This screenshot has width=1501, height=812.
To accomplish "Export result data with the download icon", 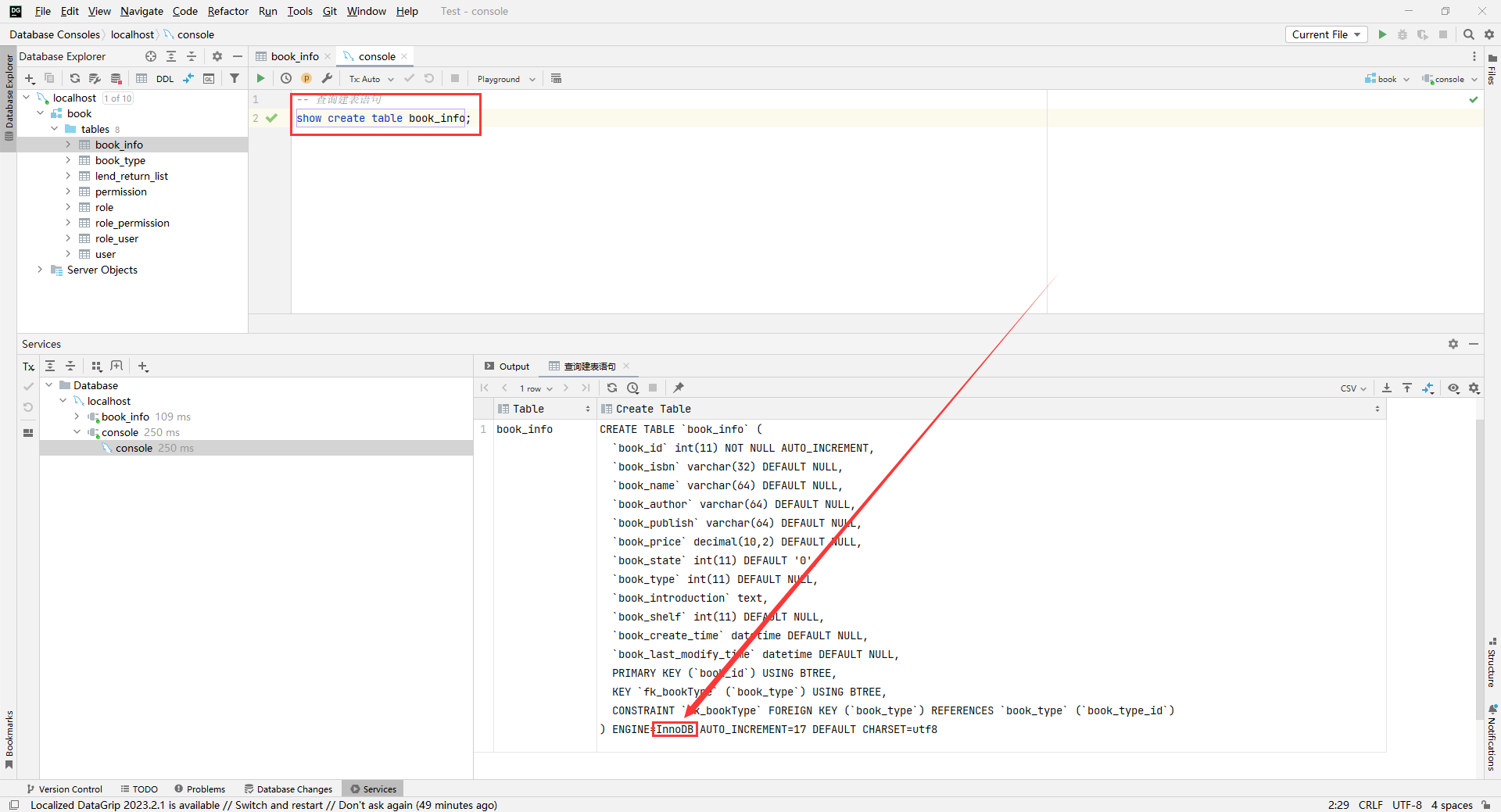I will pos(1387,388).
